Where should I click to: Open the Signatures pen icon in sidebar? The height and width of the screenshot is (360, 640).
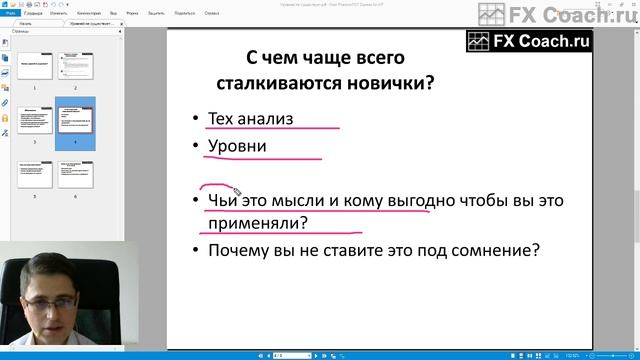click(x=5, y=133)
